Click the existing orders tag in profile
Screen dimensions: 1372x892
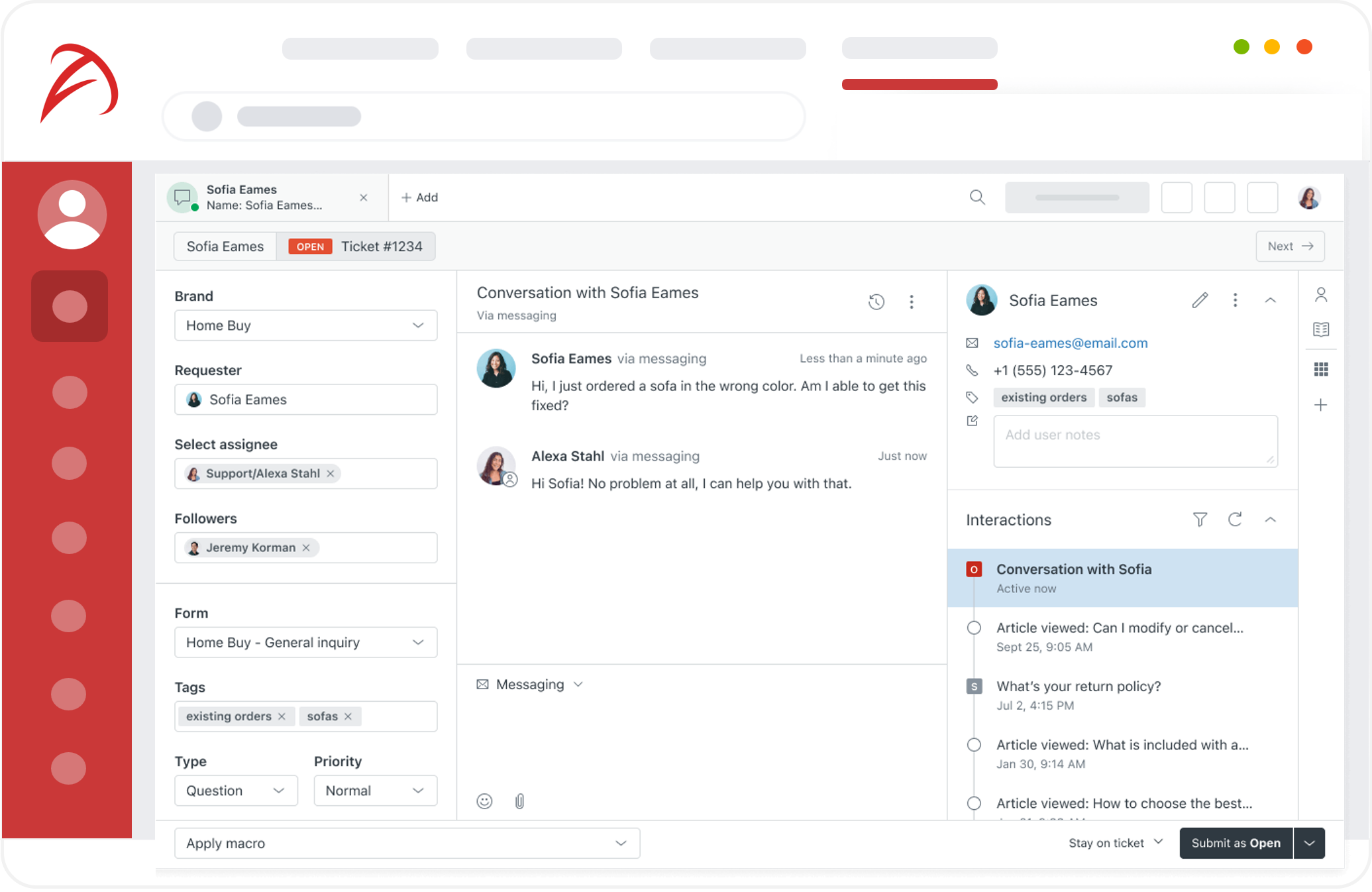pos(1043,398)
